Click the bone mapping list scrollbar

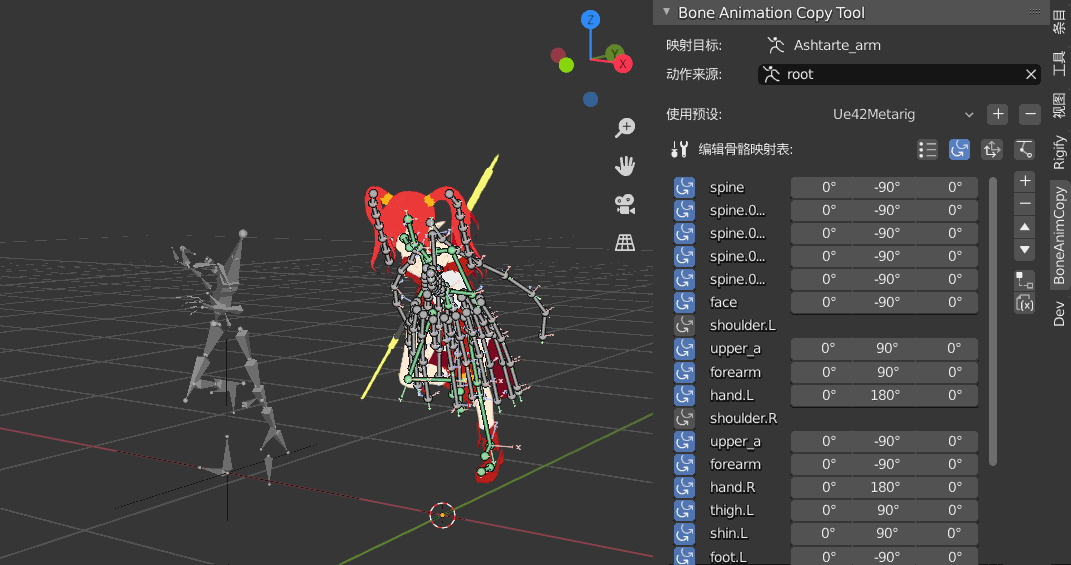[x=992, y=321]
